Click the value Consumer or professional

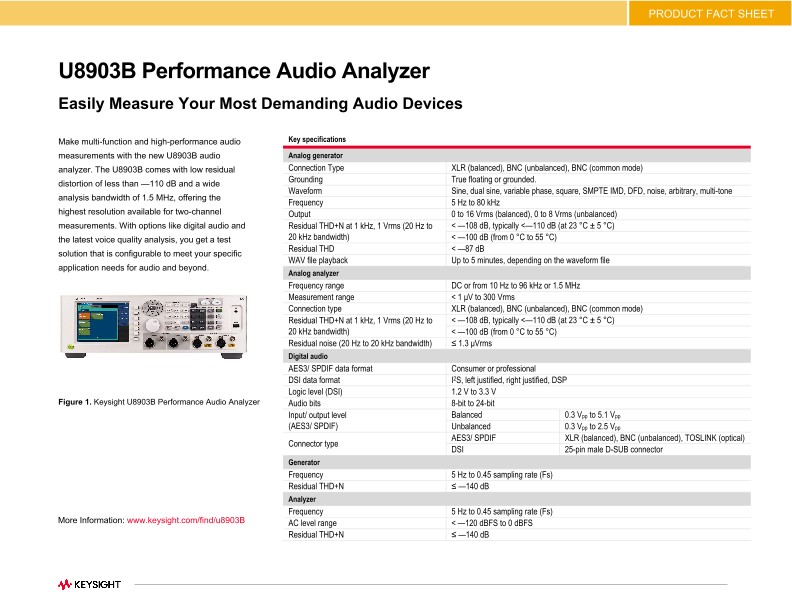click(x=493, y=369)
